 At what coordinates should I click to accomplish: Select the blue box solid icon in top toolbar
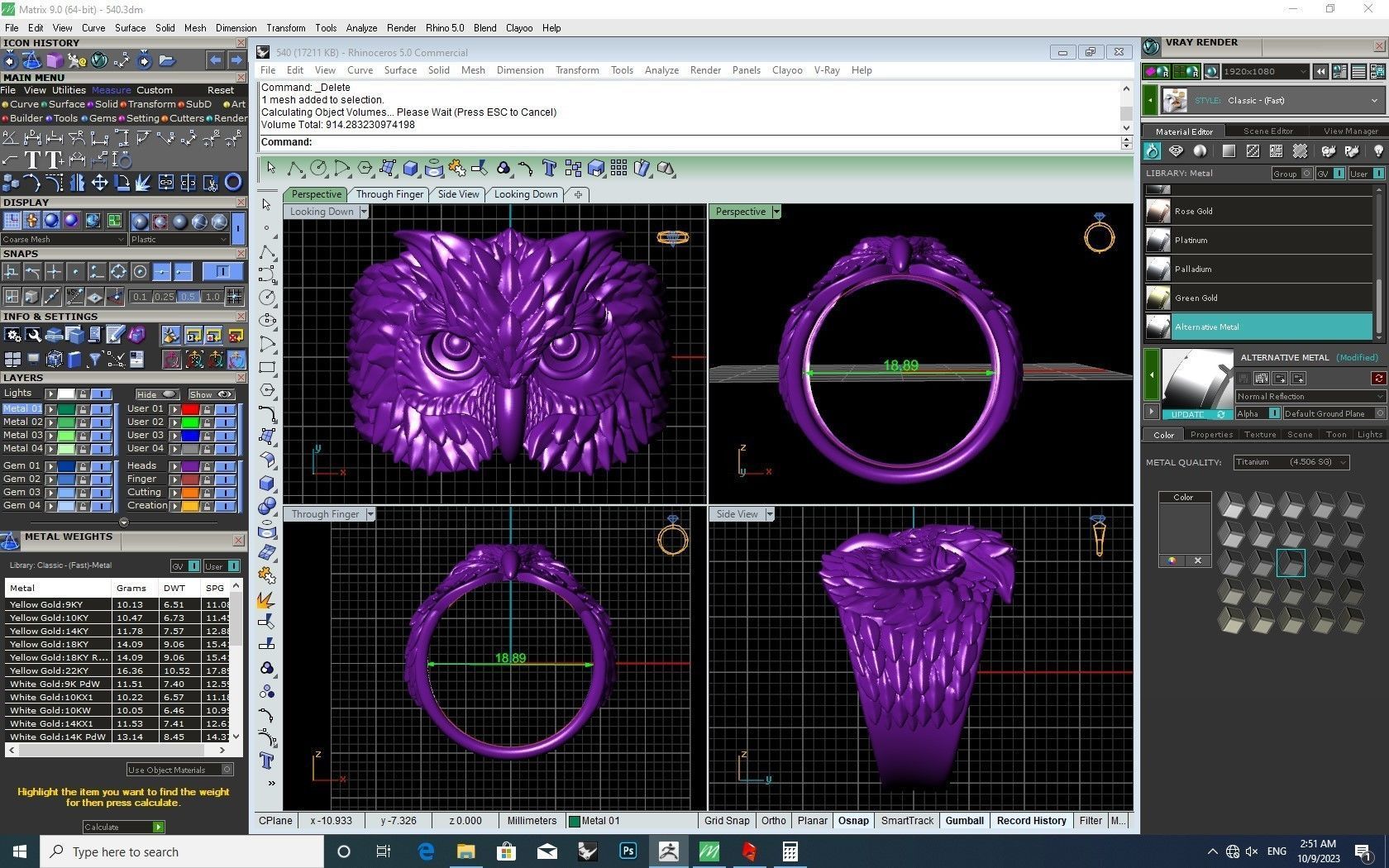(411, 168)
